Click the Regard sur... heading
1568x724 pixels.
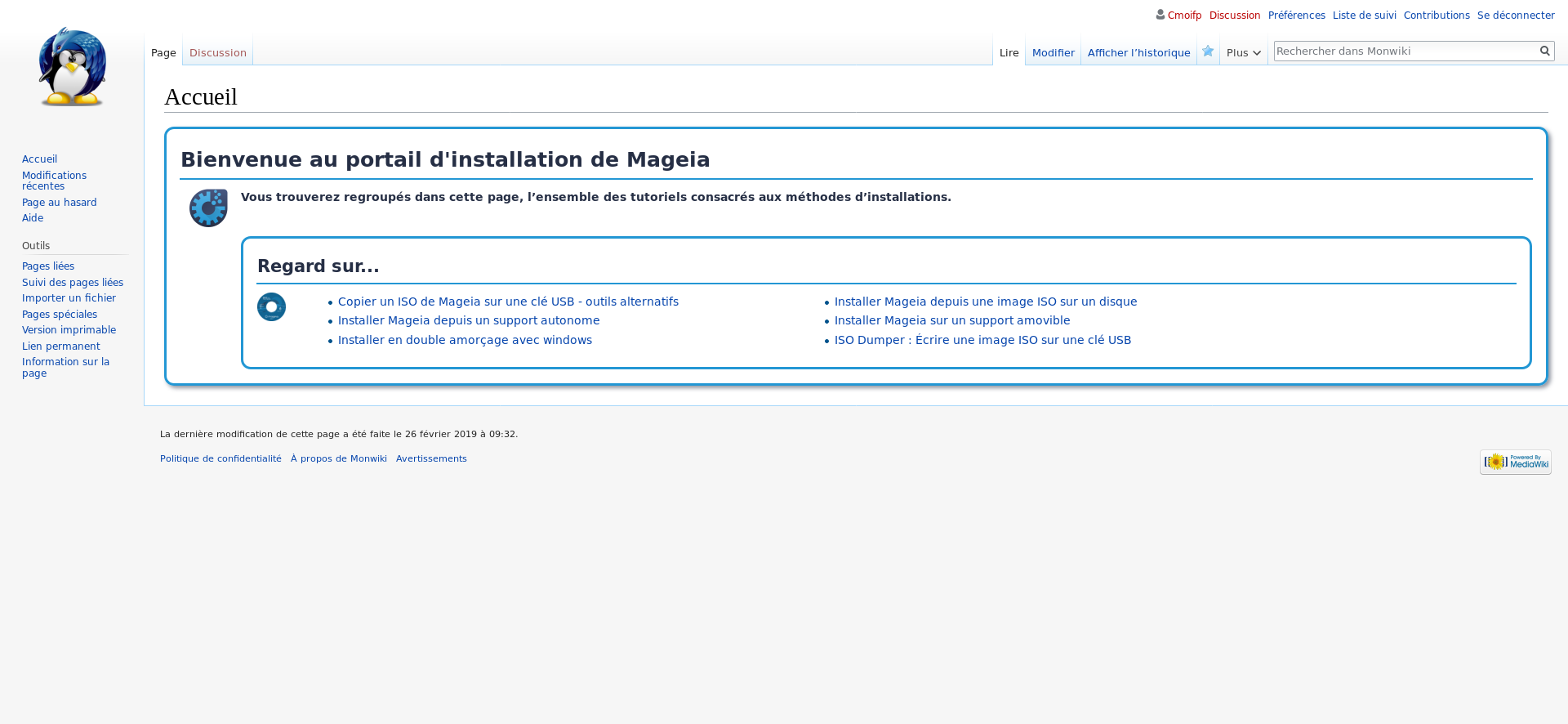pyautogui.click(x=318, y=266)
